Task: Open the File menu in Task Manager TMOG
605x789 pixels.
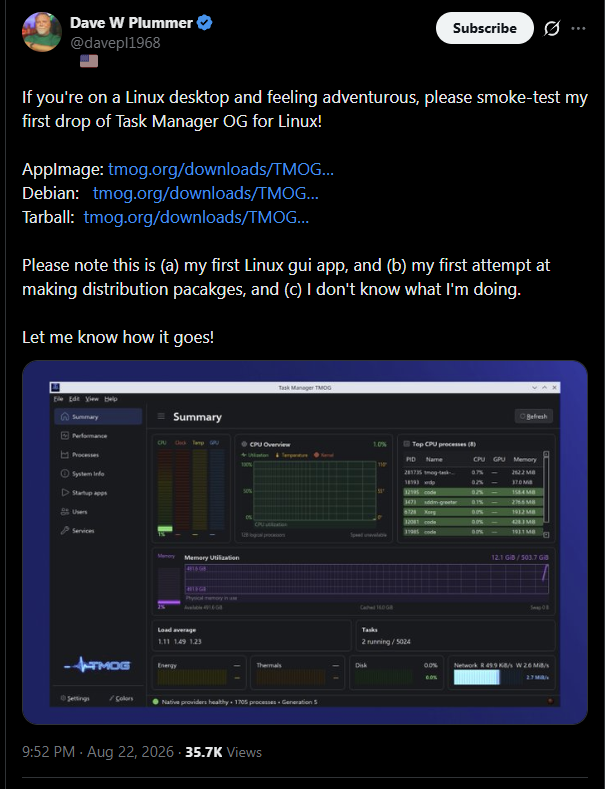Action: click(58, 399)
